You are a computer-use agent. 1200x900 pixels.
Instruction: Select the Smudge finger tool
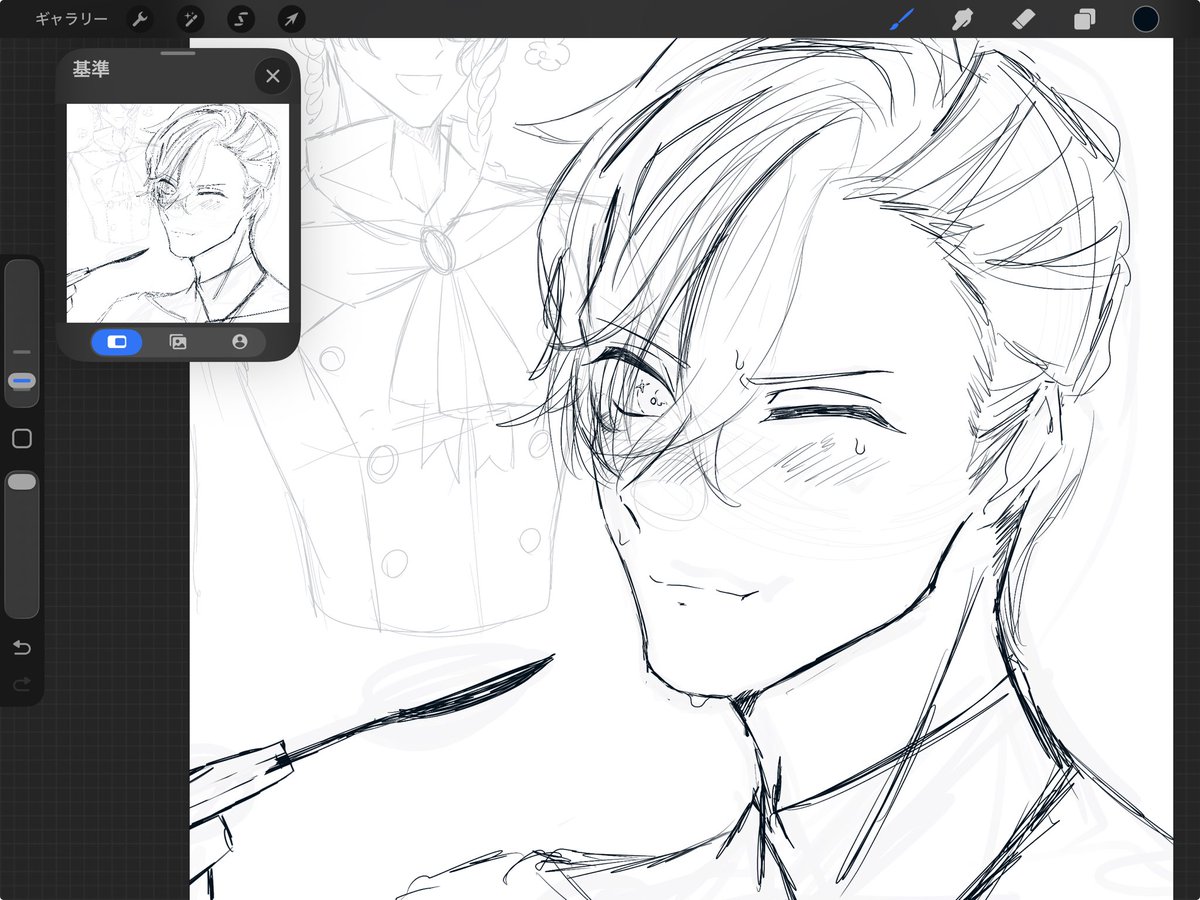(963, 19)
